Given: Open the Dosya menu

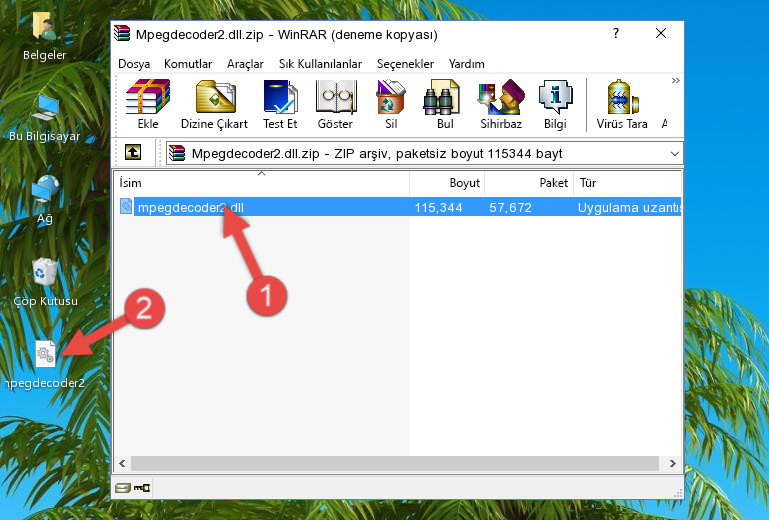Looking at the screenshot, I should click(134, 64).
